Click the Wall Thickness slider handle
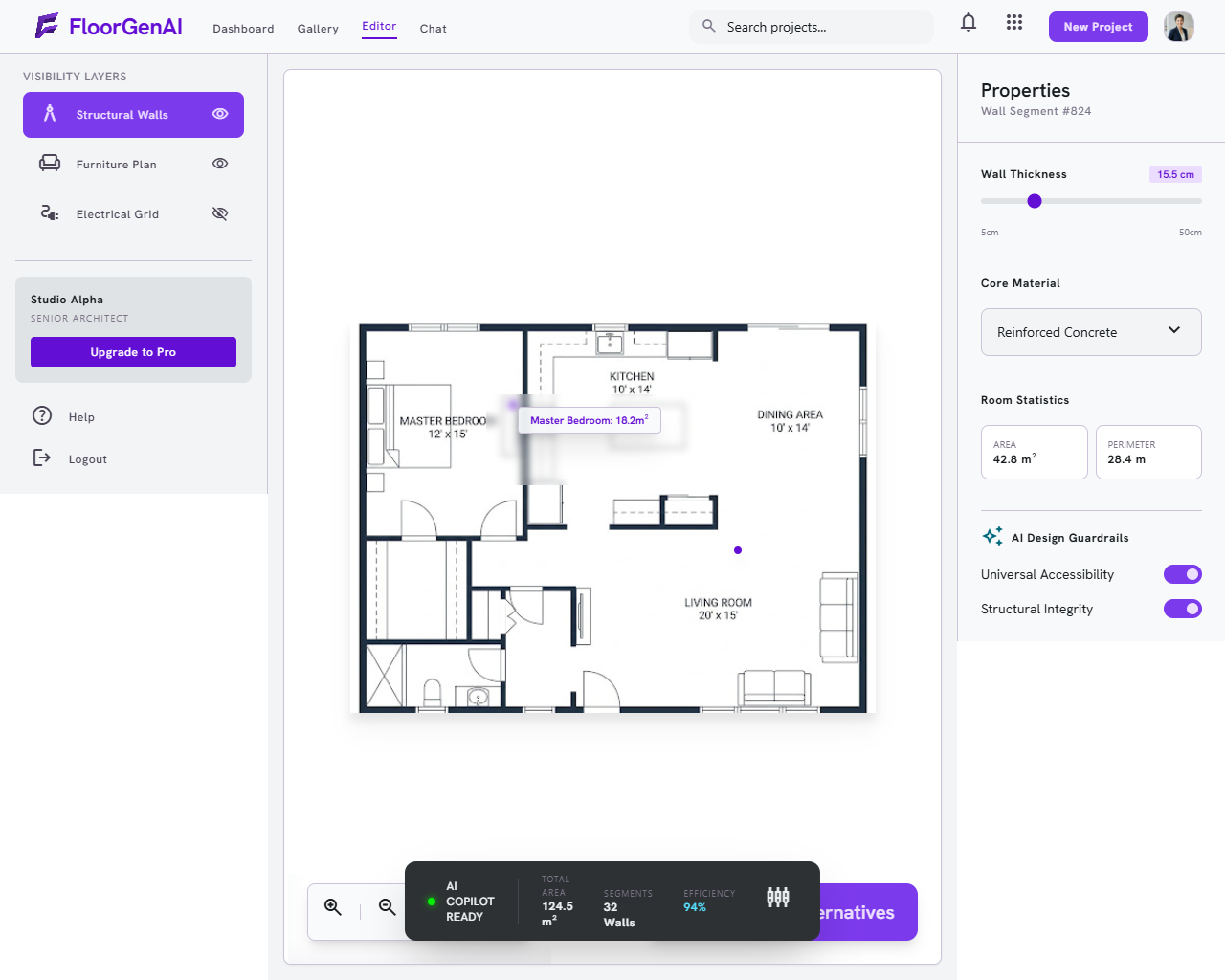The image size is (1225, 980). pos(1035,201)
